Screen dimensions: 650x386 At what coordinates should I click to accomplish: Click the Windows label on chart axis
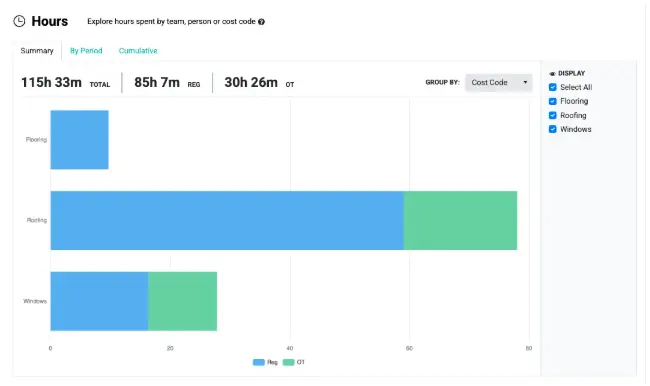pyautogui.click(x=35, y=301)
